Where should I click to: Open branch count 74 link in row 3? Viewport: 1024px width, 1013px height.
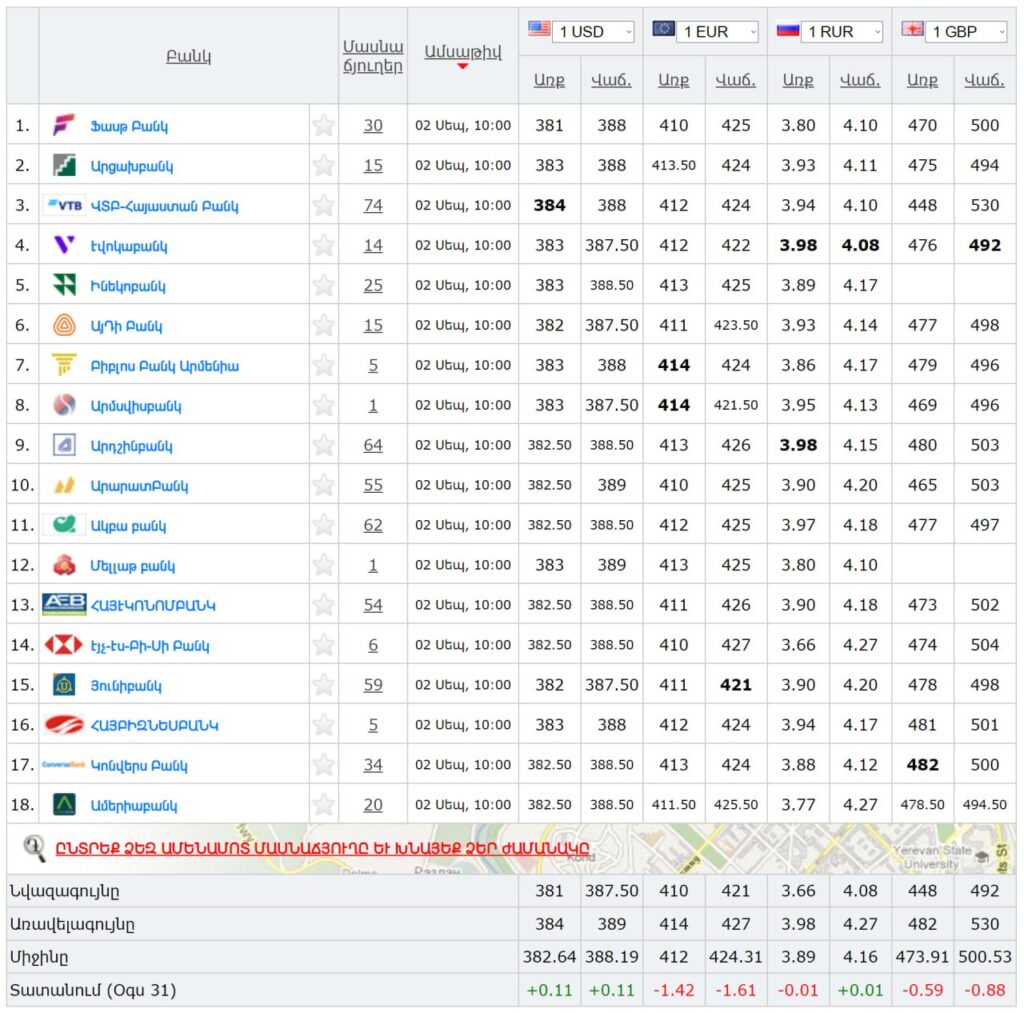click(x=373, y=206)
